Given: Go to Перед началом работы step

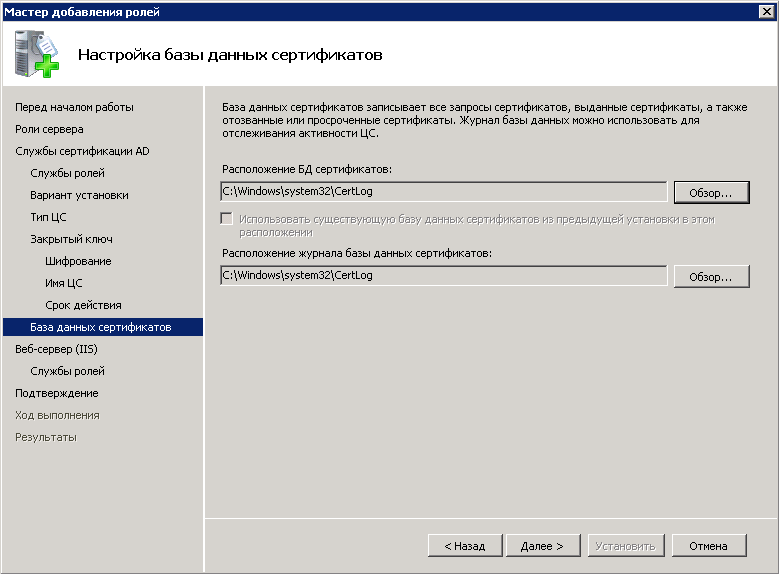Looking at the screenshot, I should click(x=74, y=107).
